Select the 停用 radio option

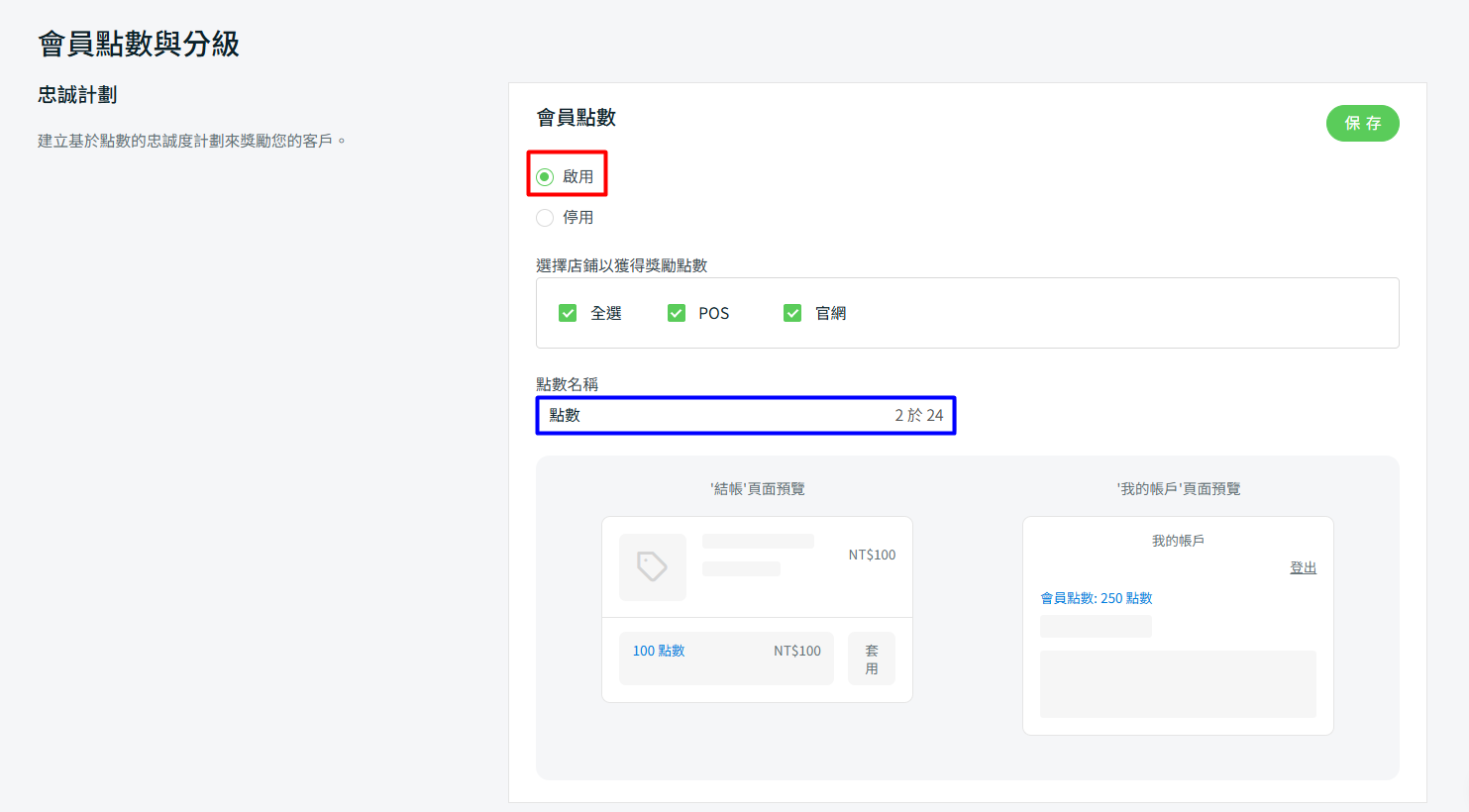coord(545,218)
